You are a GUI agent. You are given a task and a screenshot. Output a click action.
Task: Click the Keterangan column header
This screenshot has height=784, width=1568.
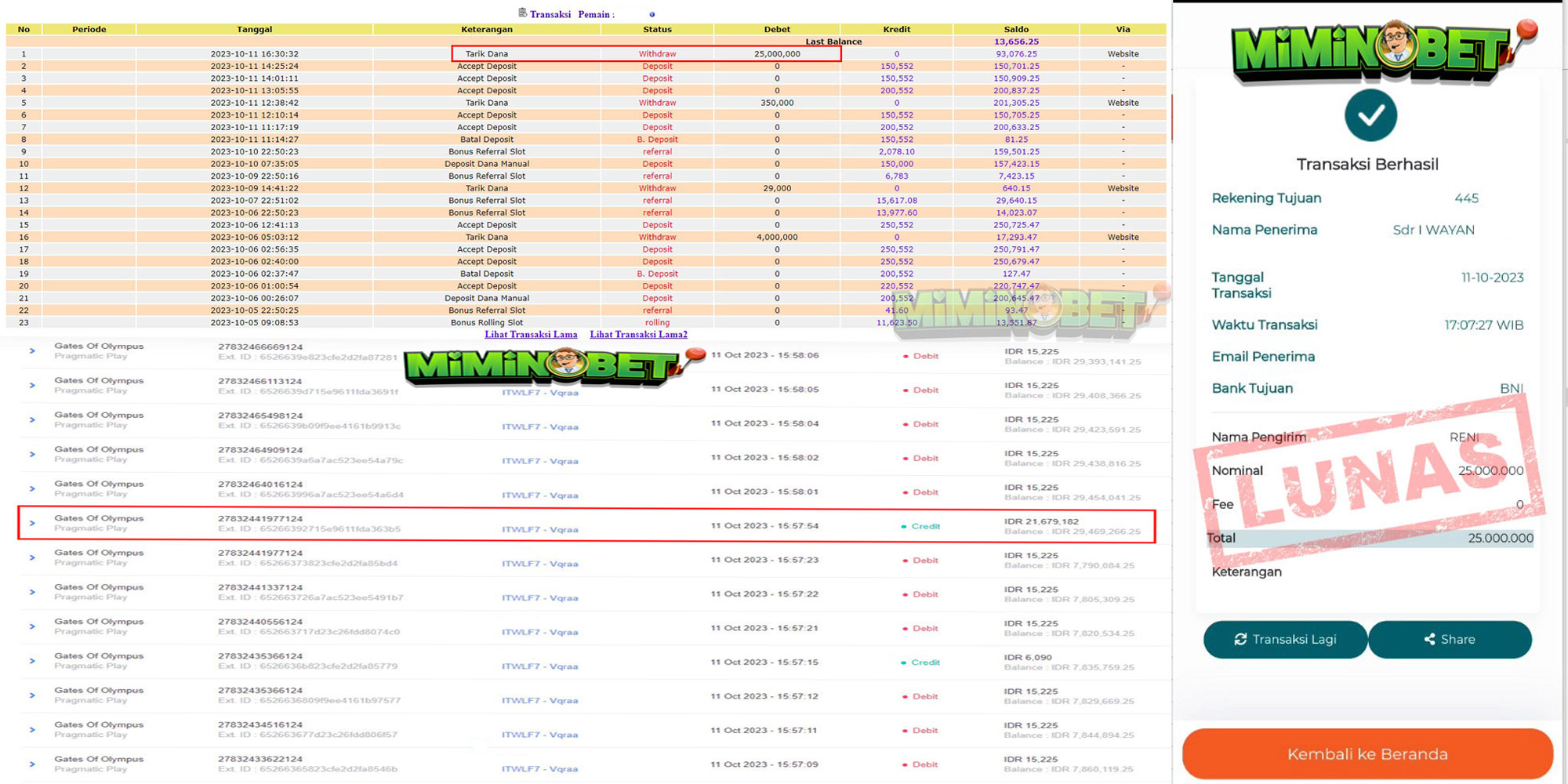pos(486,29)
